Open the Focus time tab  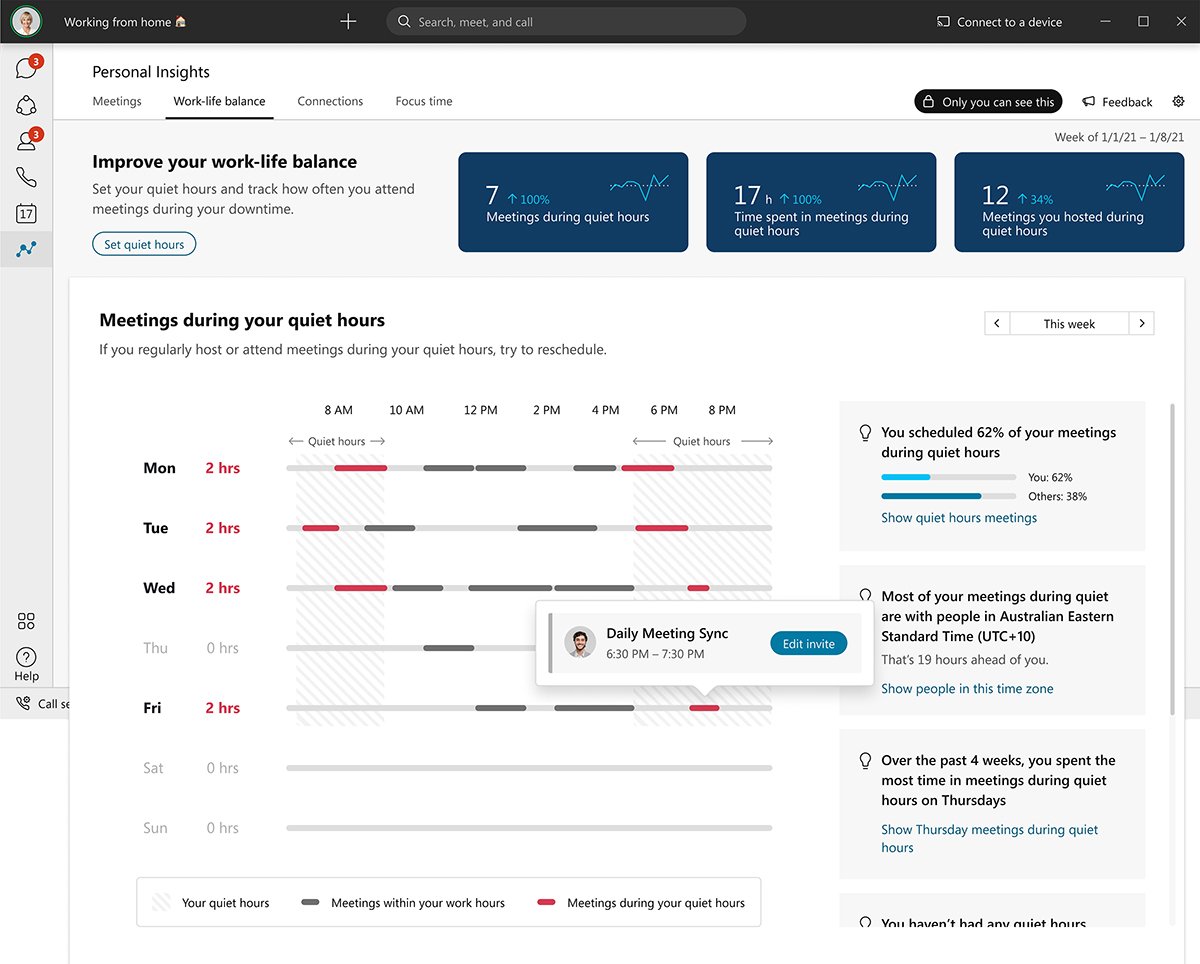click(x=423, y=101)
